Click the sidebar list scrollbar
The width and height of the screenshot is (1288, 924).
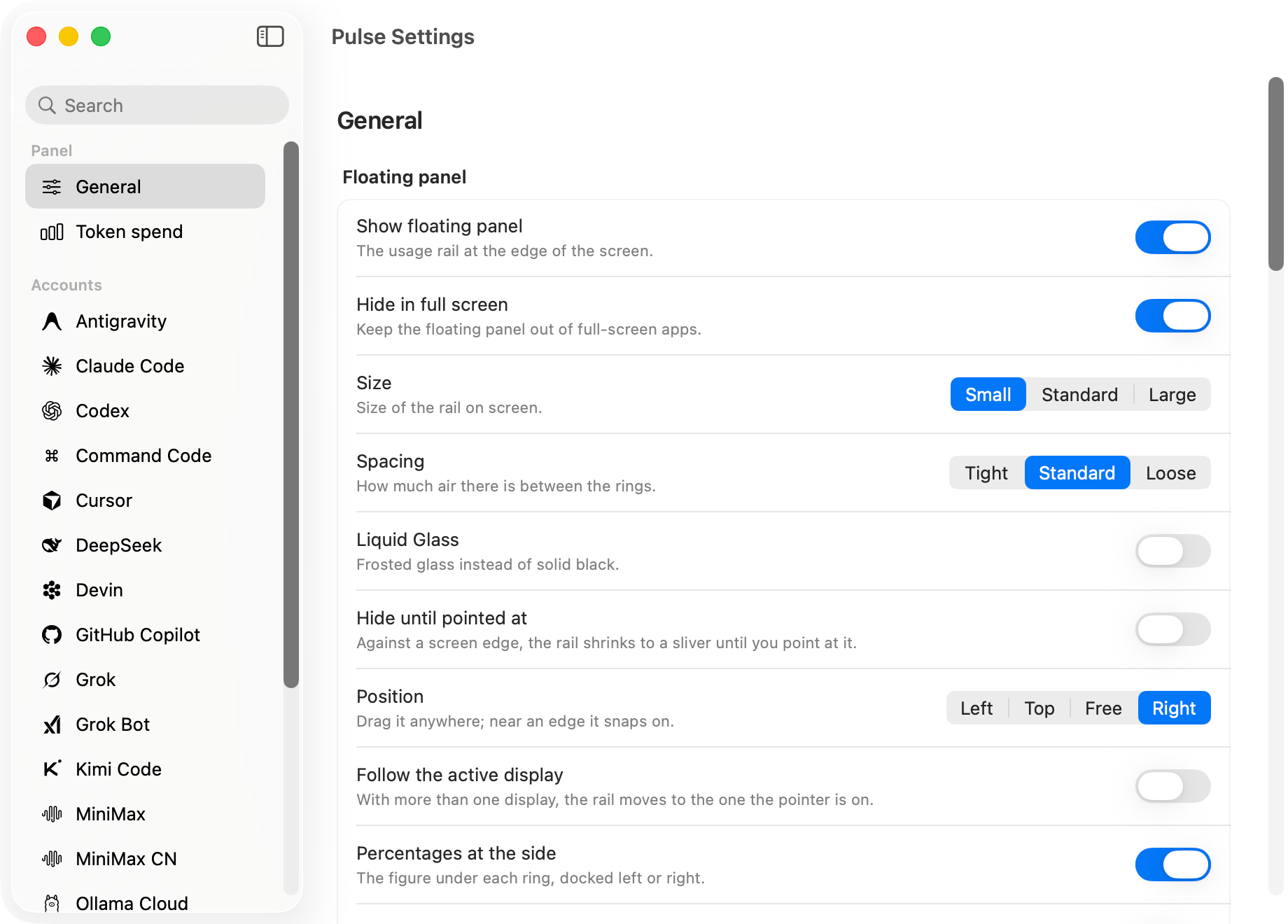pyautogui.click(x=291, y=414)
